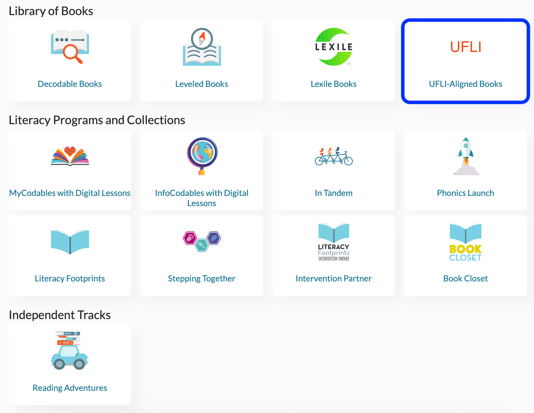Open the Book Closet link
Screen dimensions: 534x413
tap(466, 279)
